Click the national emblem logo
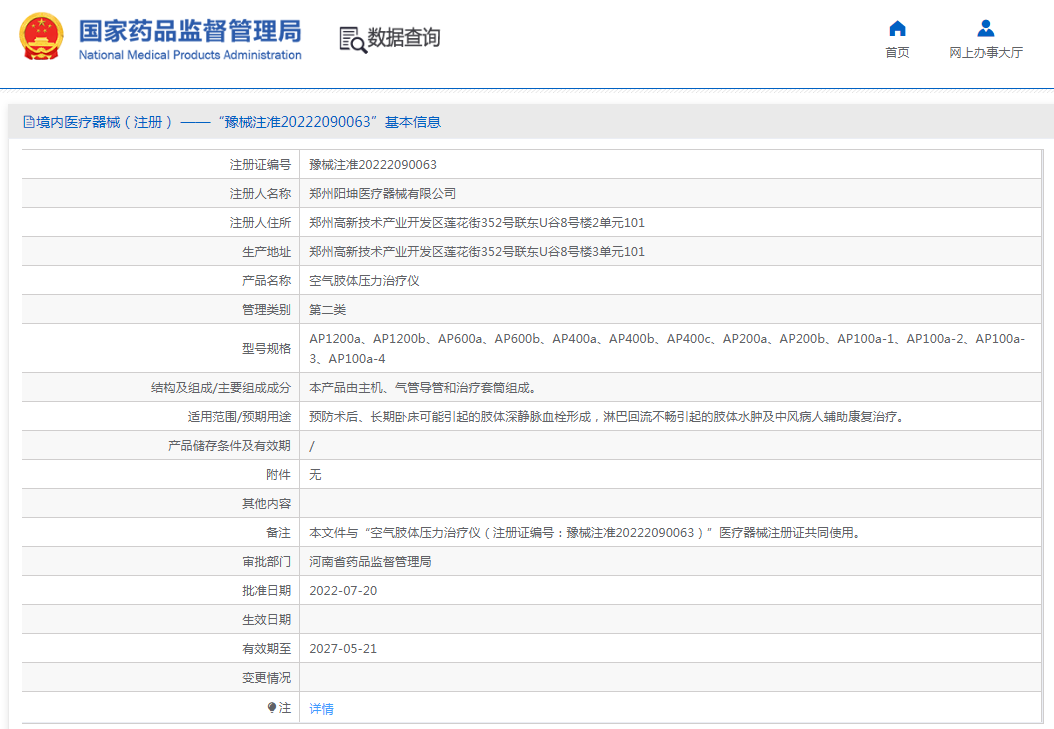Screen dimensions: 1054x729 click(42, 36)
